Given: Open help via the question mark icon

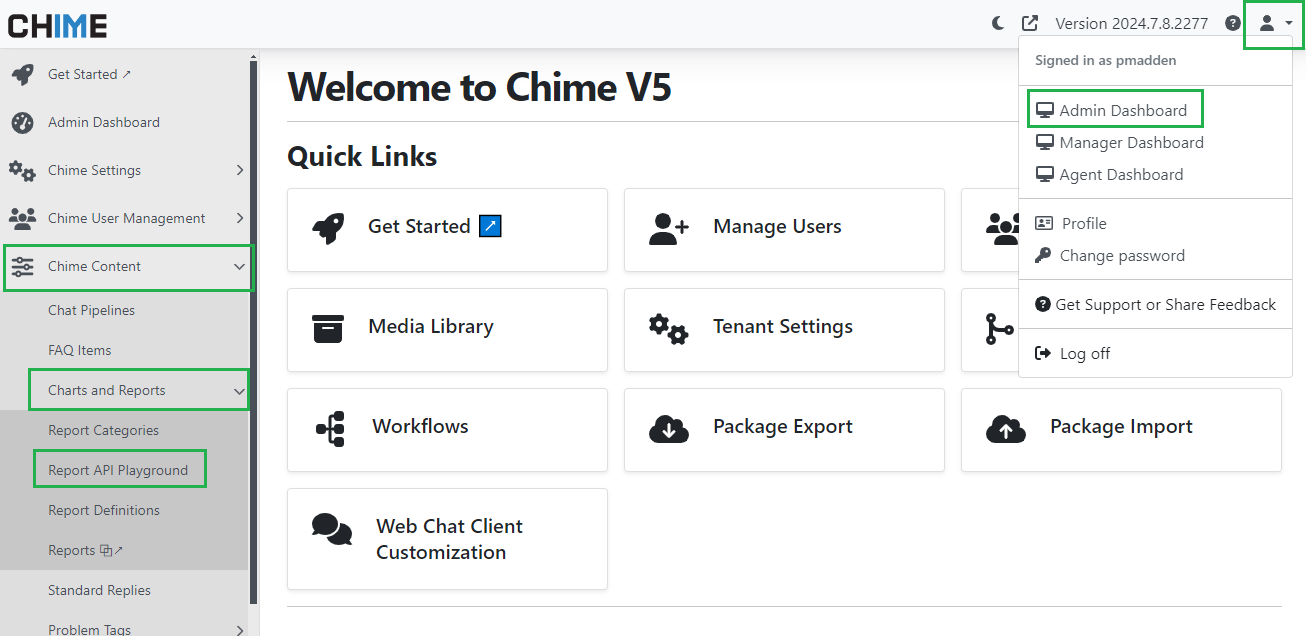Looking at the screenshot, I should pyautogui.click(x=1233, y=23).
